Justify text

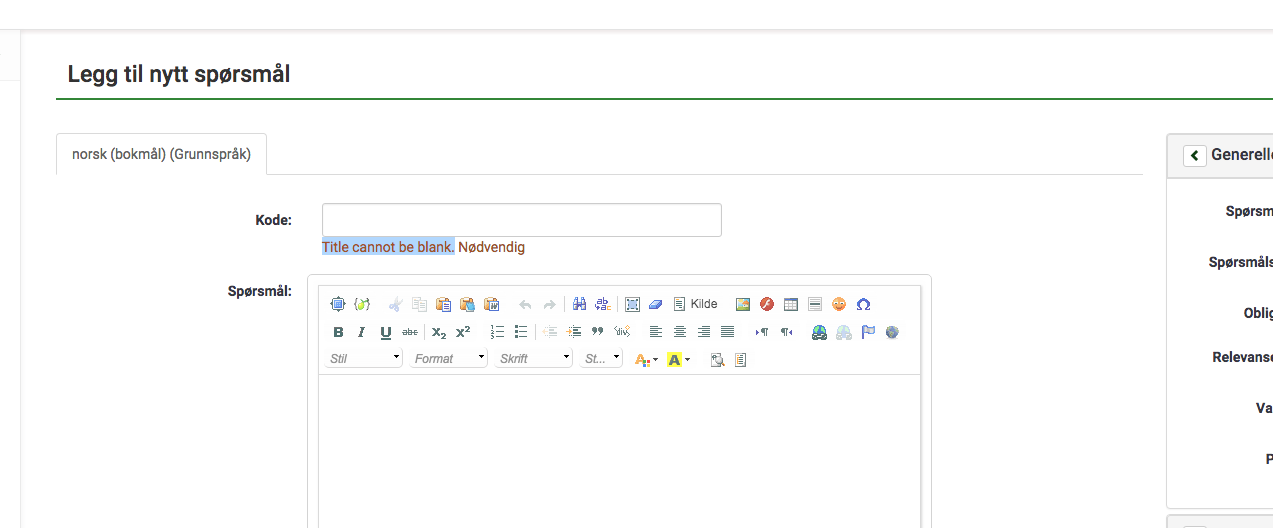click(x=728, y=332)
